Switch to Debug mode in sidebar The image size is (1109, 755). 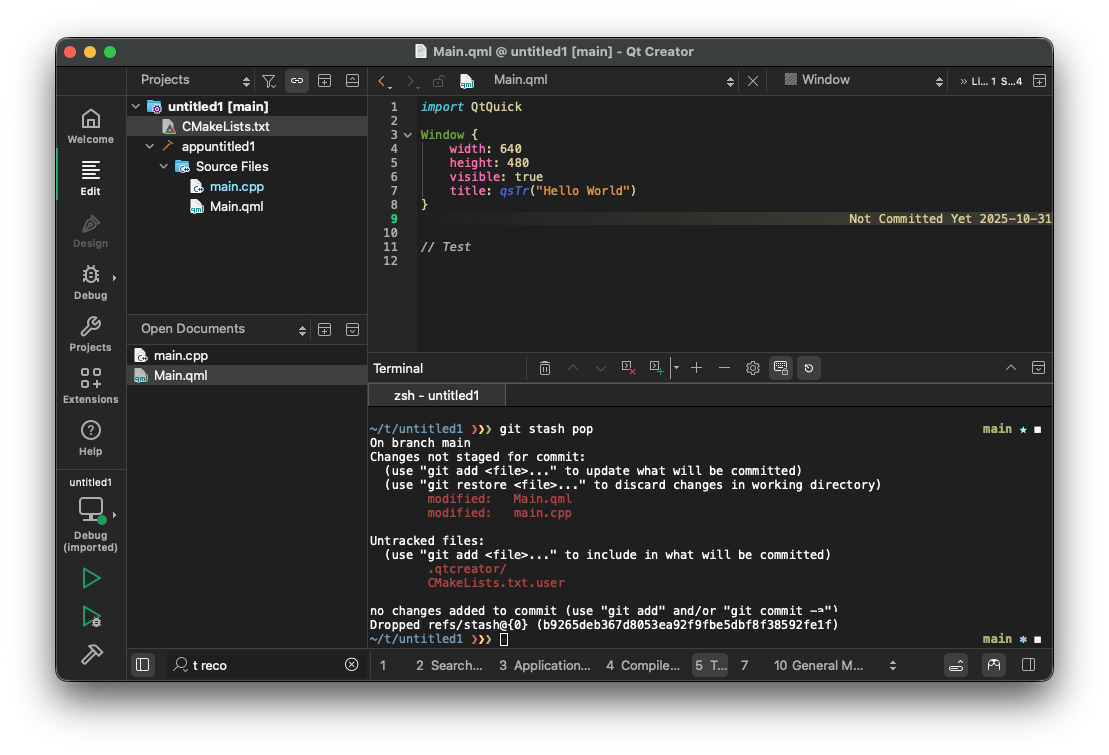90,282
